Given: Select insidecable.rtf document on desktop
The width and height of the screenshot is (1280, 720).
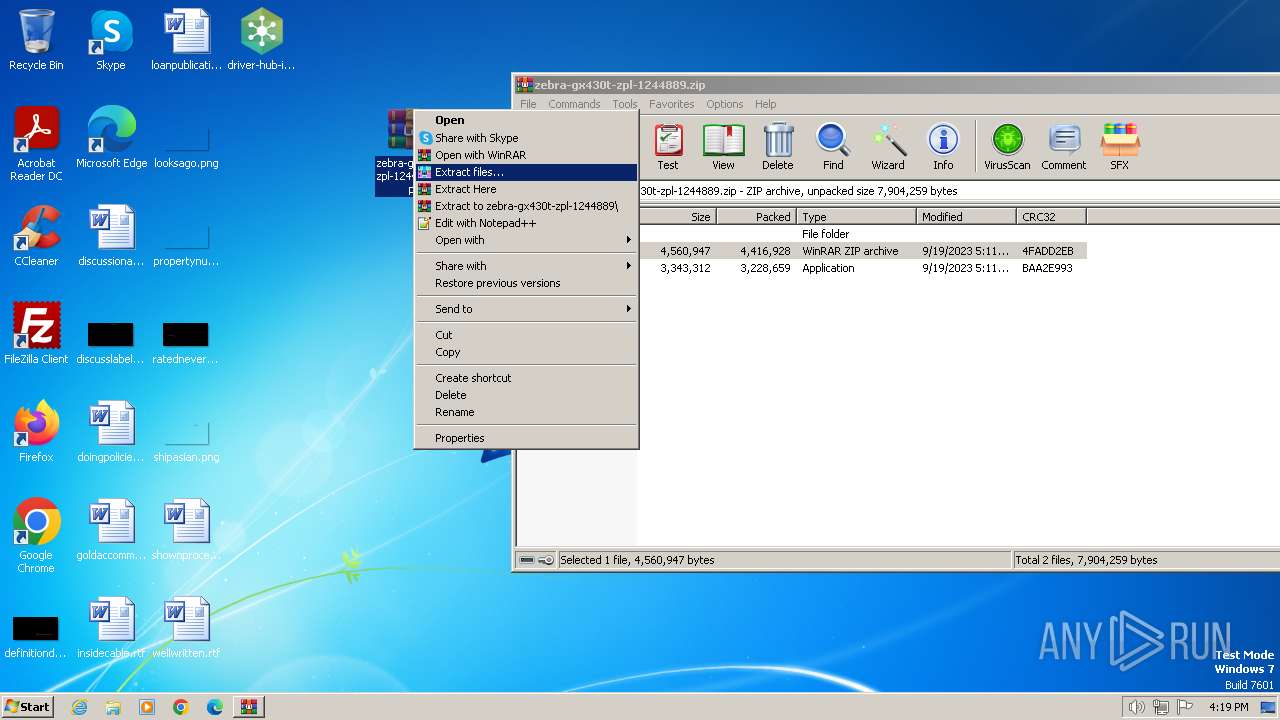Looking at the screenshot, I should [x=111, y=628].
